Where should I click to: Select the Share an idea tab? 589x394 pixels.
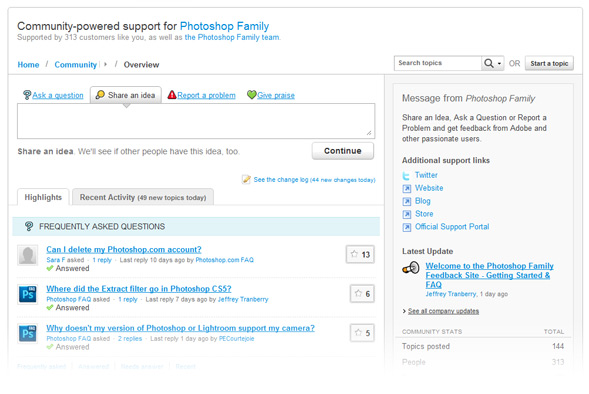[x=126, y=95]
